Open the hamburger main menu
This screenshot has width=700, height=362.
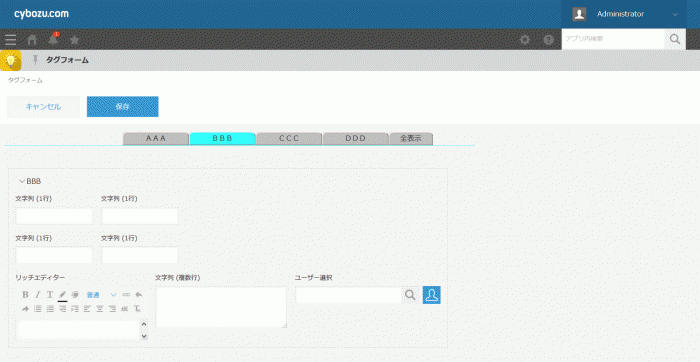(11, 40)
